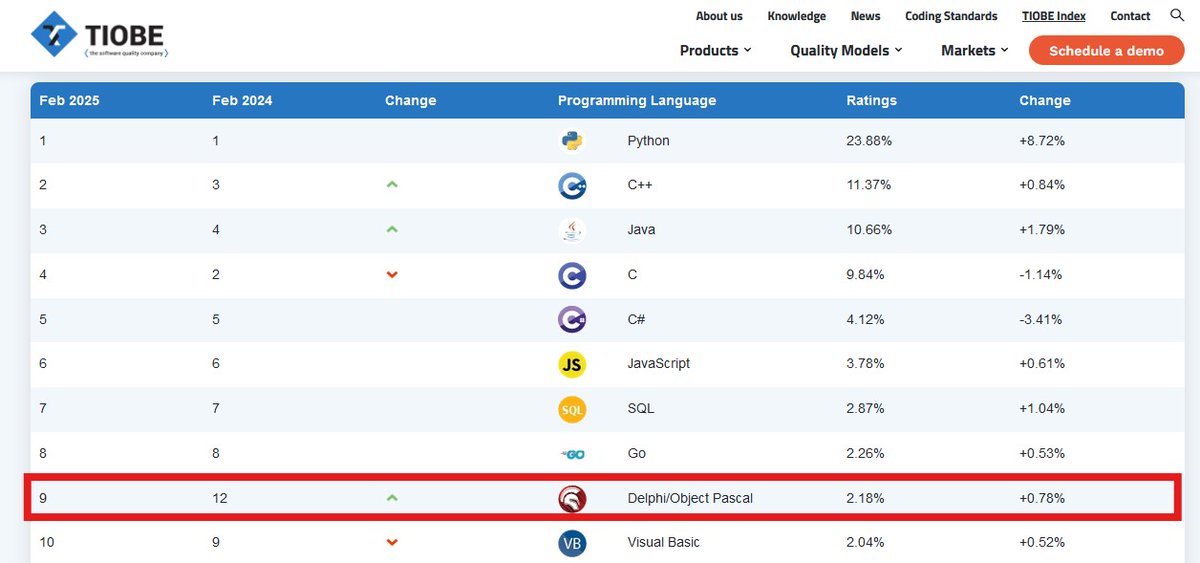Screen dimensions: 1200x563
Task: Expand the Markets dropdown menu
Action: (975, 50)
